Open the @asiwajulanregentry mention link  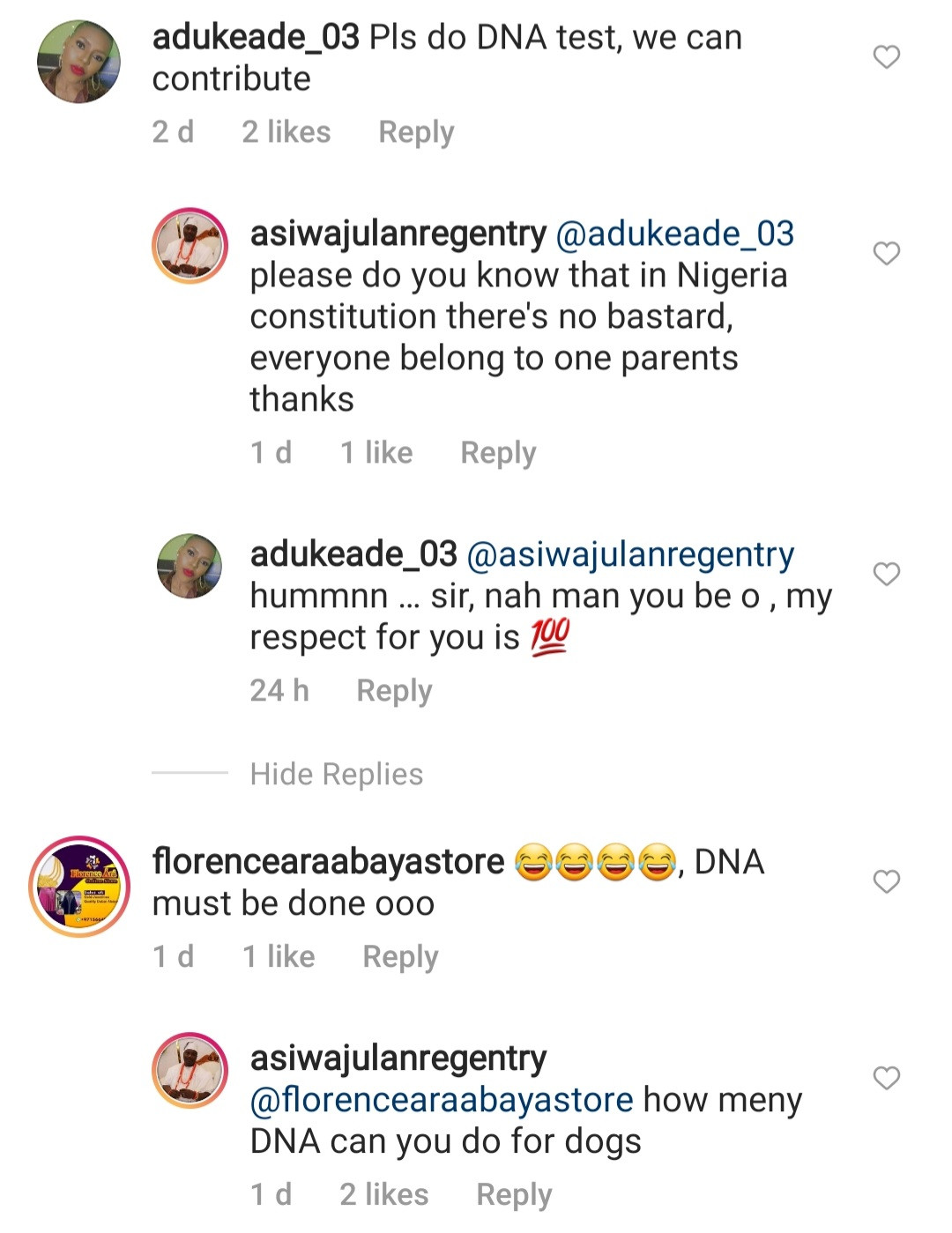coord(630,554)
